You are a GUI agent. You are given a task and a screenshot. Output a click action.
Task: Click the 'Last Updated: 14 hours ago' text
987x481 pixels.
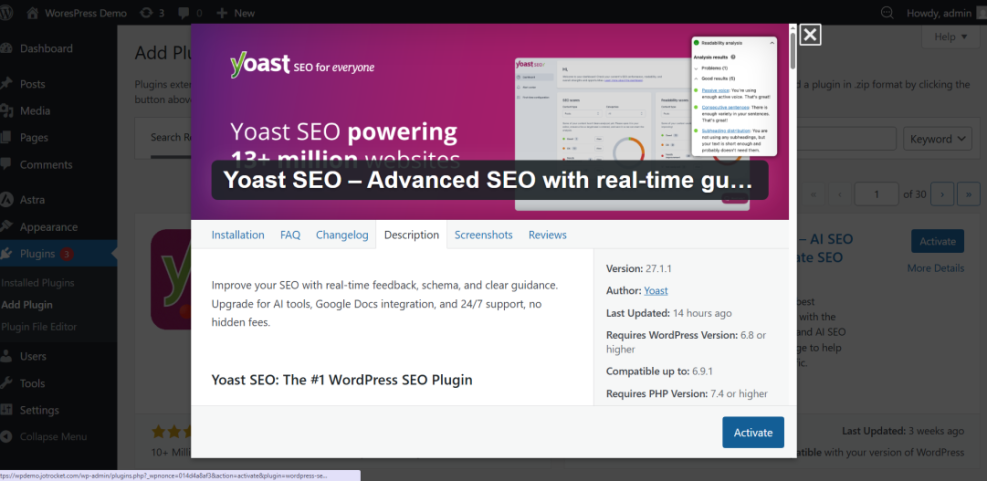(669, 313)
